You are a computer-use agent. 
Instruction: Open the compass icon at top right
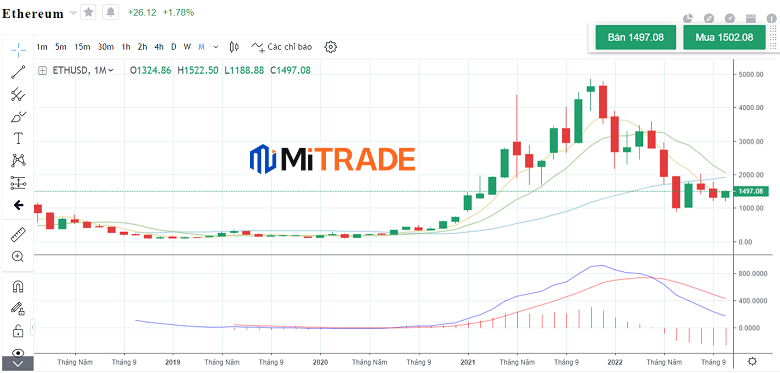tap(709, 18)
